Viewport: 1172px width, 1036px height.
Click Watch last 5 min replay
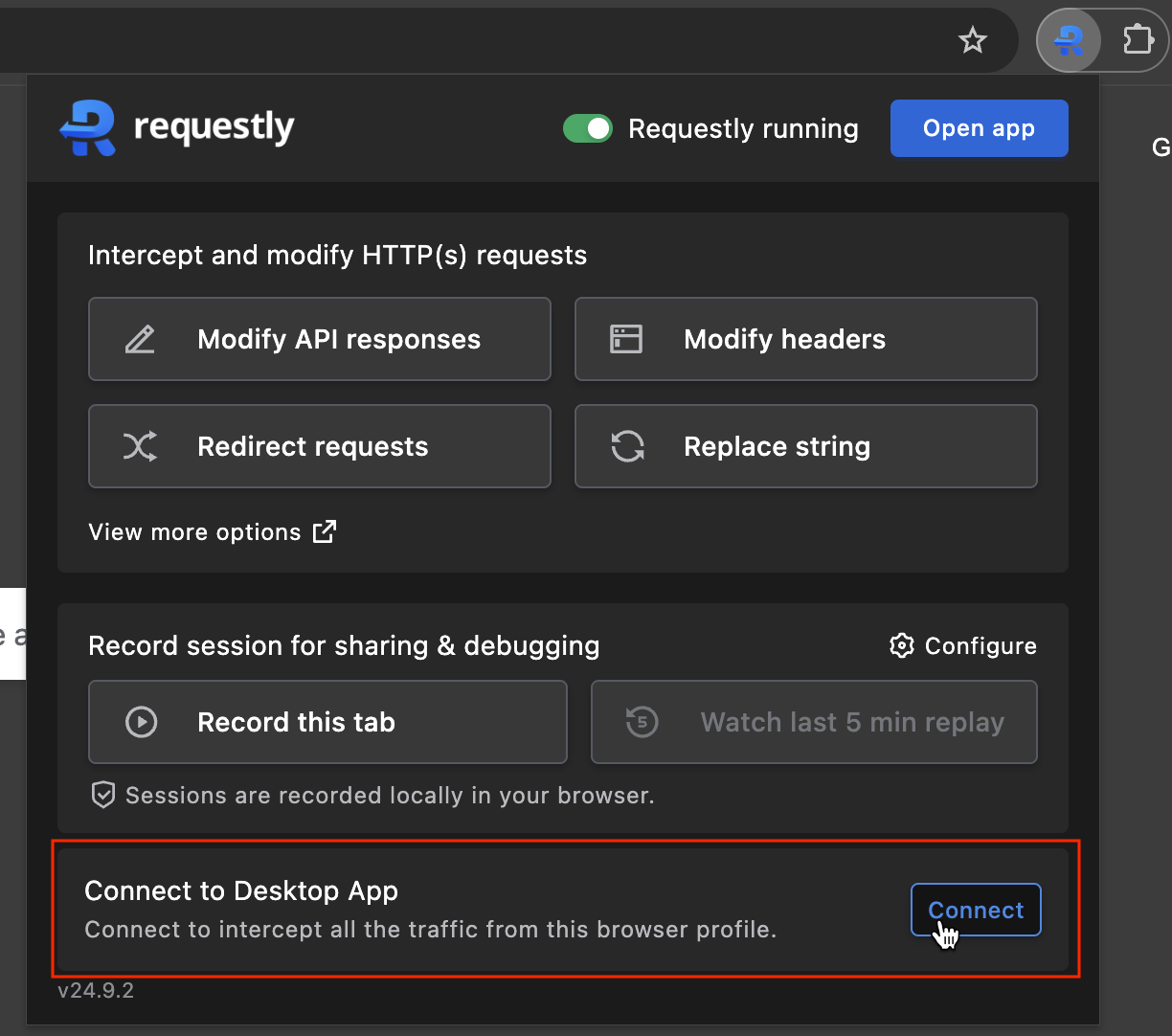[814, 722]
